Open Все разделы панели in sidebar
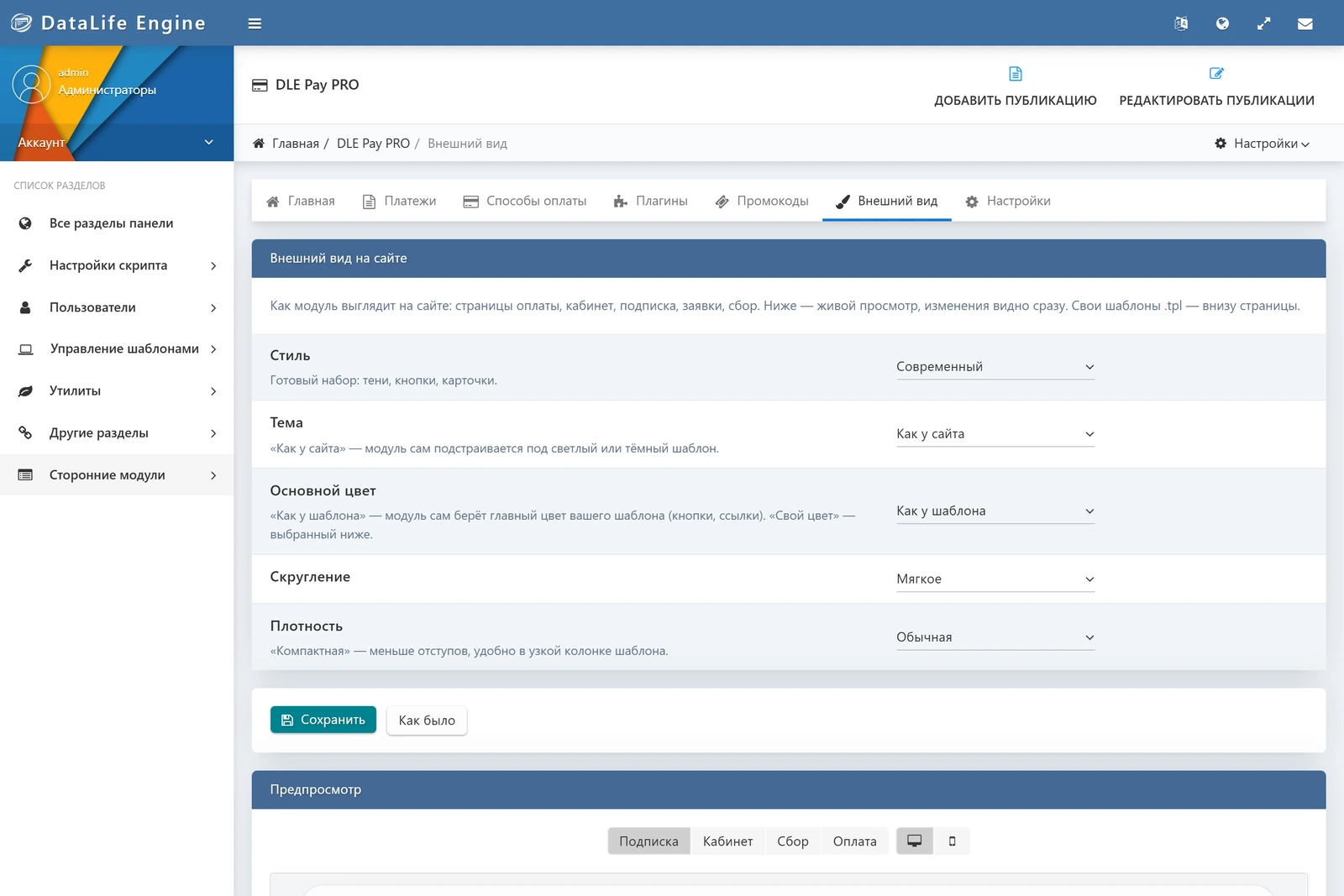1344x896 pixels. coord(117,223)
